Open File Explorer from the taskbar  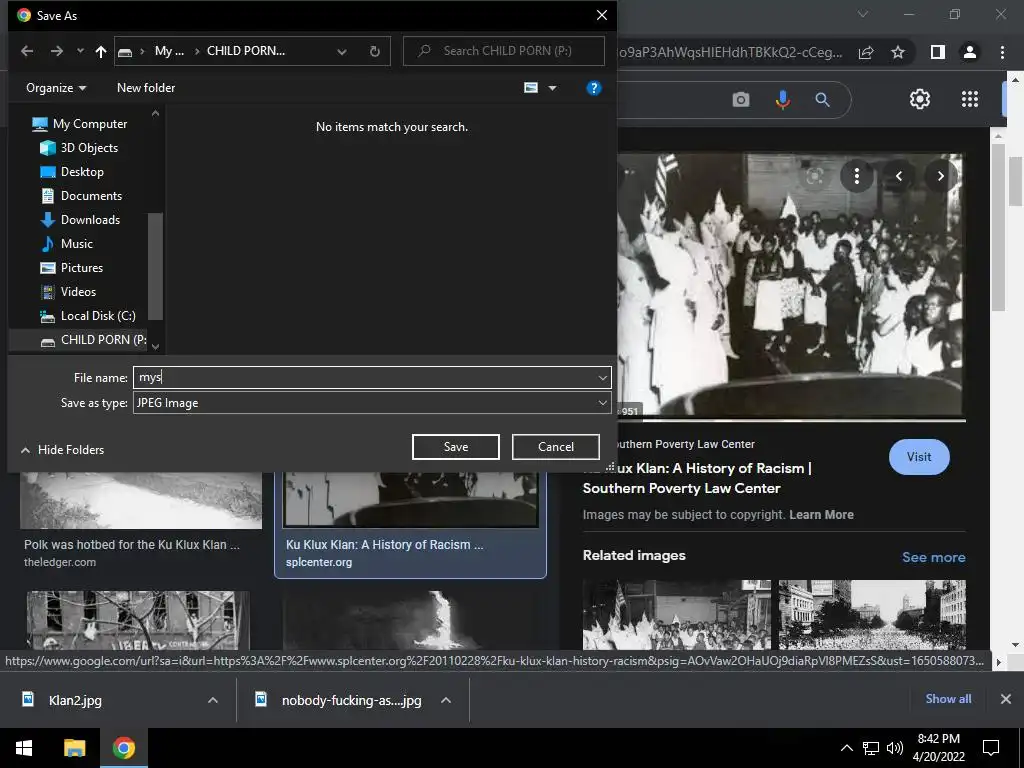tap(74, 748)
